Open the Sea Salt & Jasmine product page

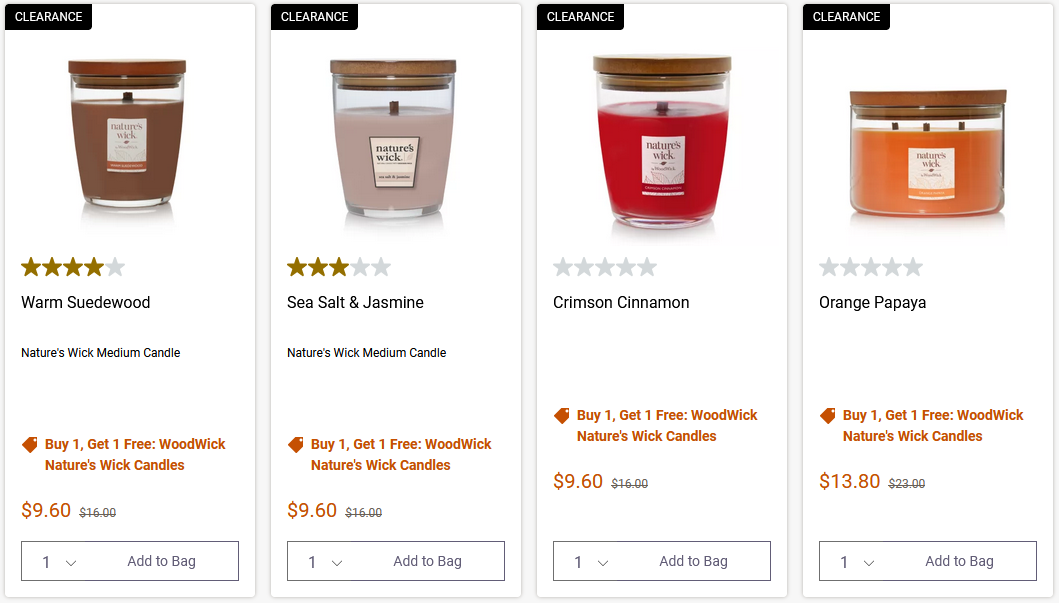tap(354, 302)
